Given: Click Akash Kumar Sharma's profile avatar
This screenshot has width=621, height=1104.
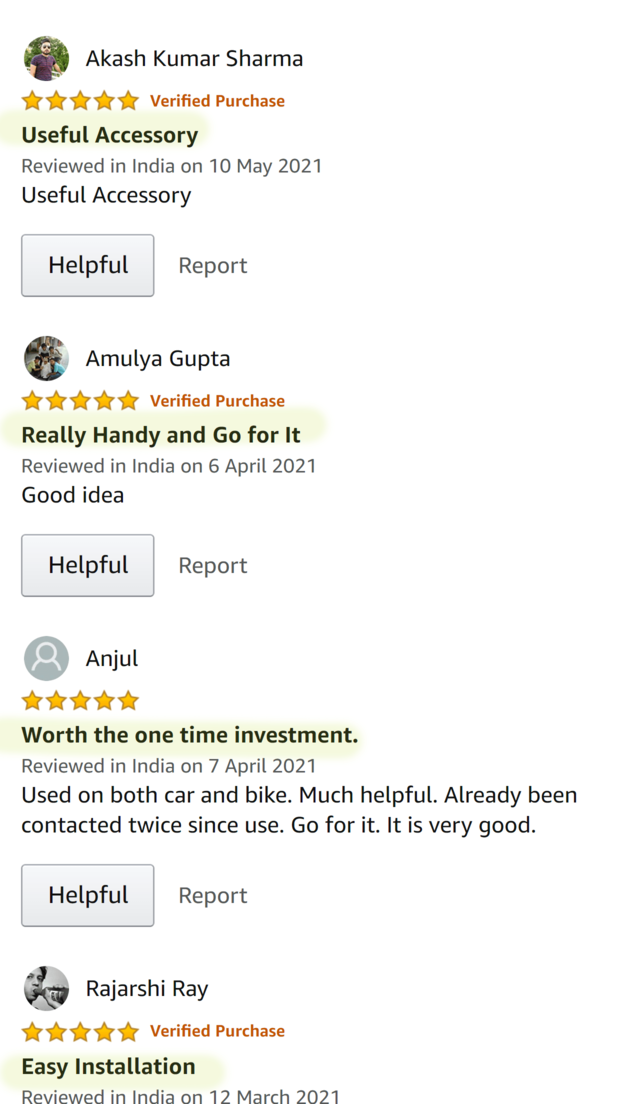Looking at the screenshot, I should click(x=46, y=58).
